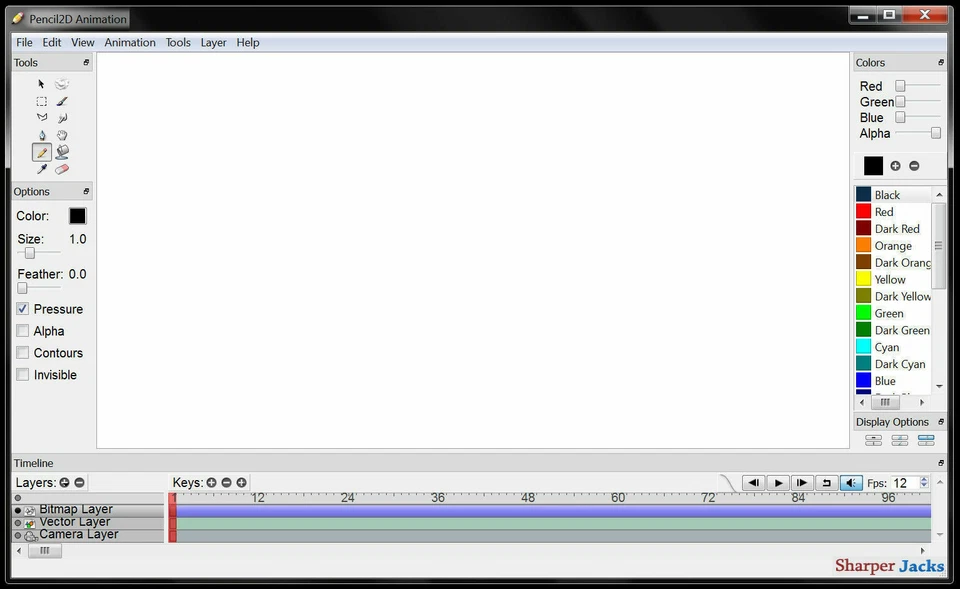Select the Pen tool
960x589 pixels.
coord(41,135)
